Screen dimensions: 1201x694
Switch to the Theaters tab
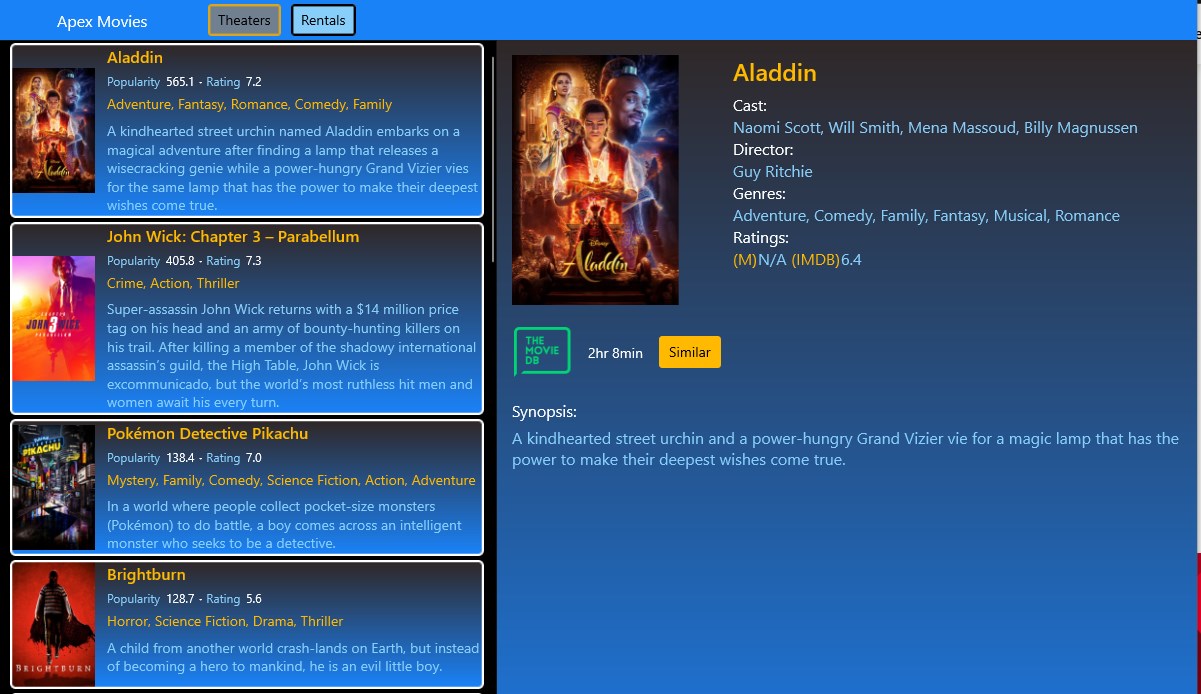pos(244,19)
